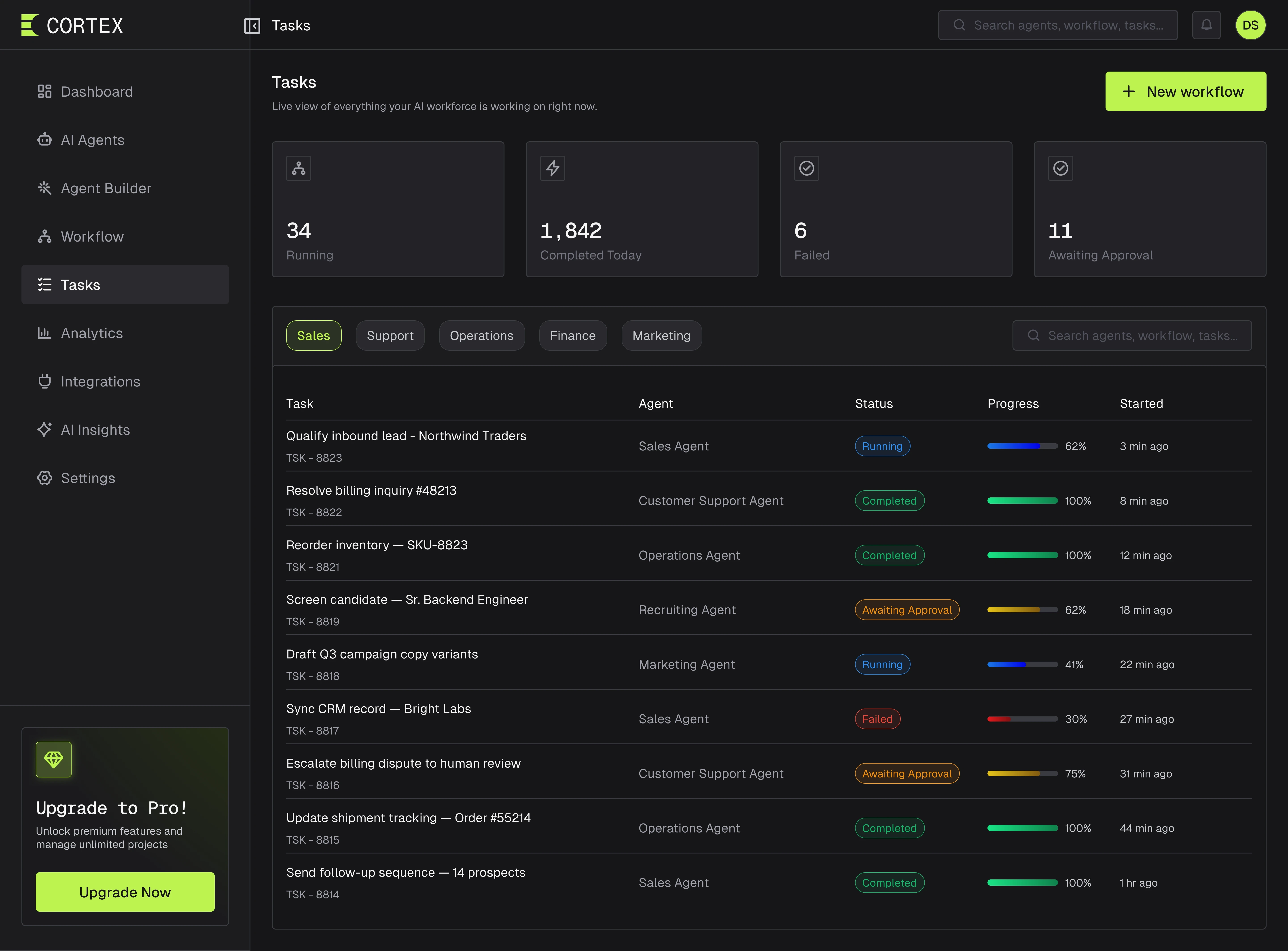Viewport: 1288px width, 951px height.
Task: Switch to the Support filter tab
Action: pyautogui.click(x=390, y=336)
